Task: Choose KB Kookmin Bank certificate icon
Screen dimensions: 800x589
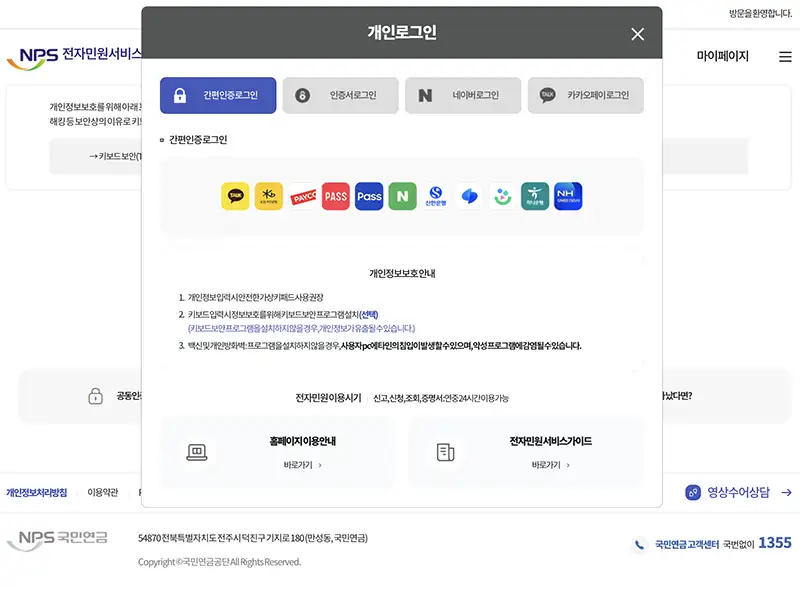Action: click(x=268, y=196)
